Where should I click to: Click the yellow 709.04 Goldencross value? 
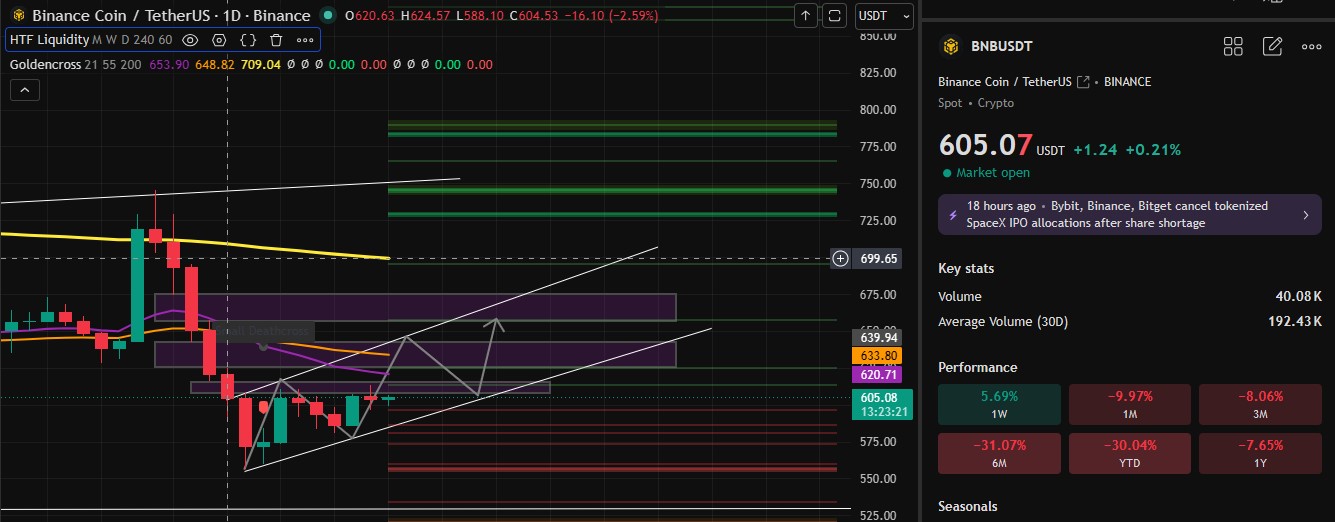click(262, 65)
